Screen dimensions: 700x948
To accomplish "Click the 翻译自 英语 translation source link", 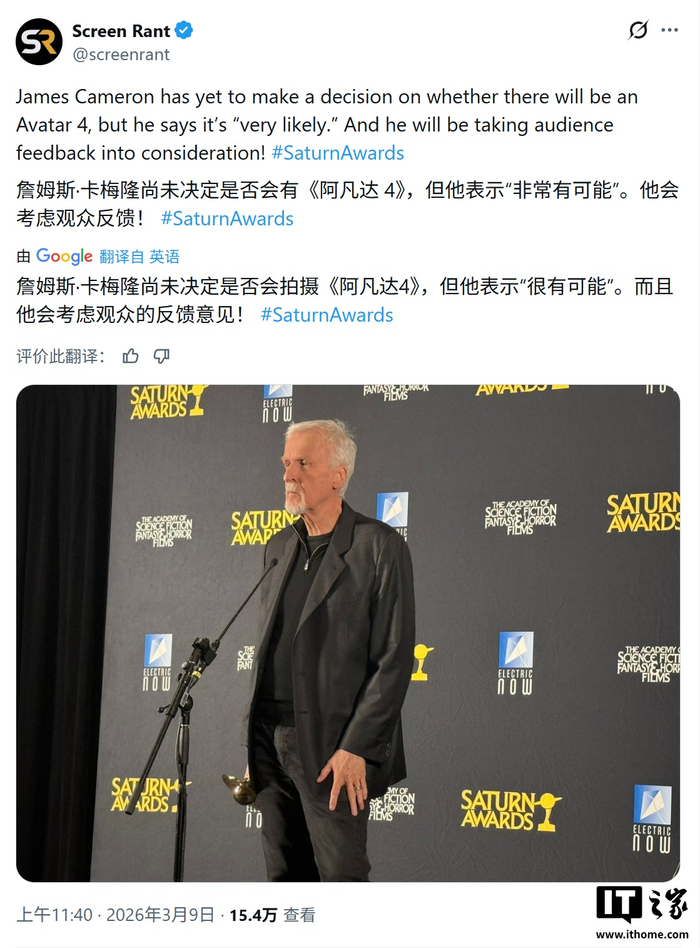I will coord(139,256).
